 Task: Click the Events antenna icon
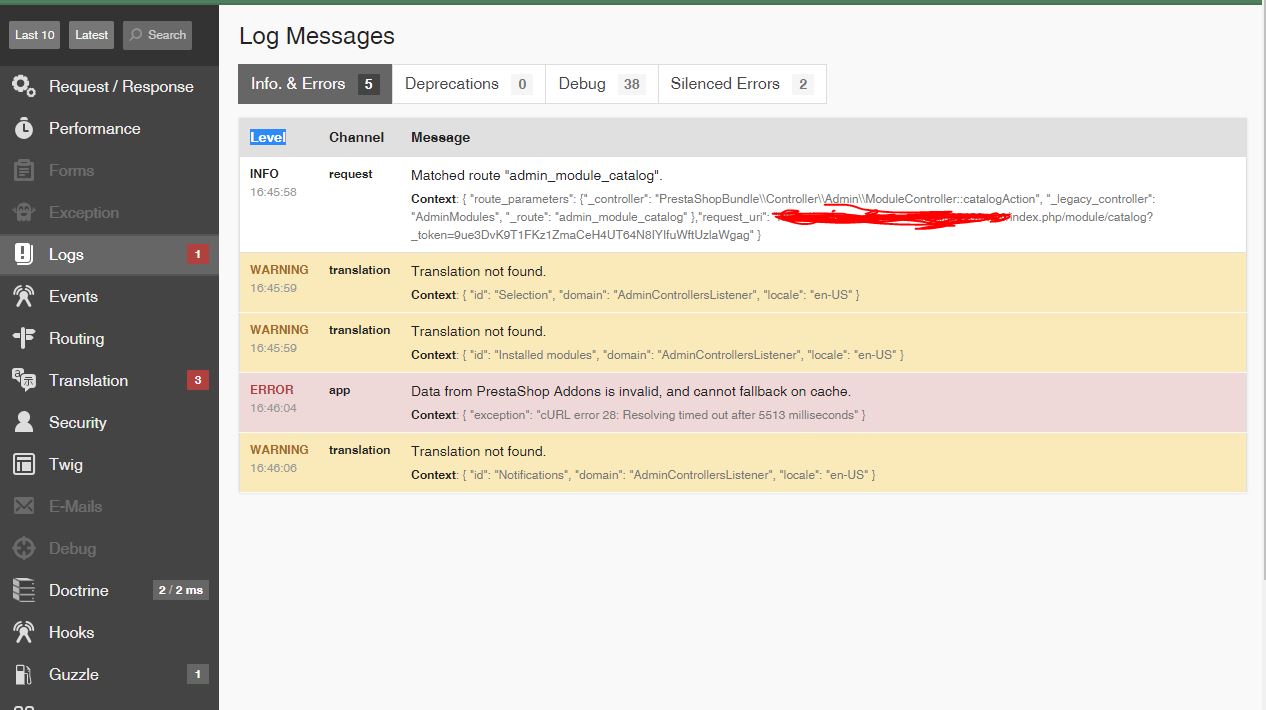[24, 296]
